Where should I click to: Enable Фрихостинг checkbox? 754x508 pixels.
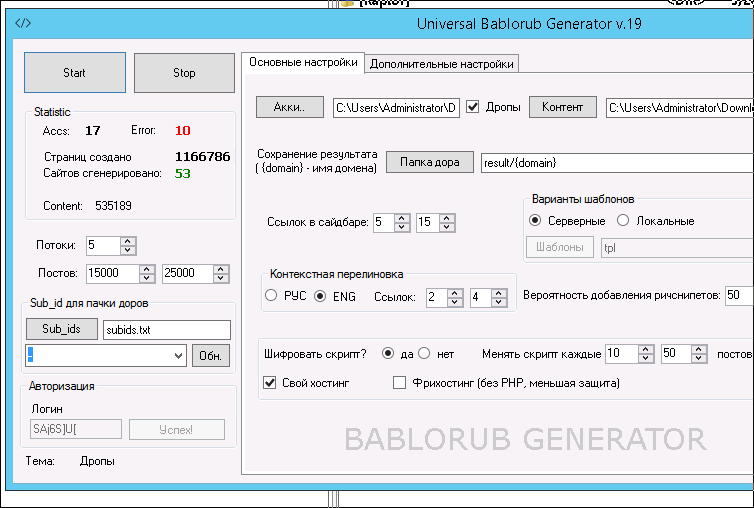click(x=399, y=383)
